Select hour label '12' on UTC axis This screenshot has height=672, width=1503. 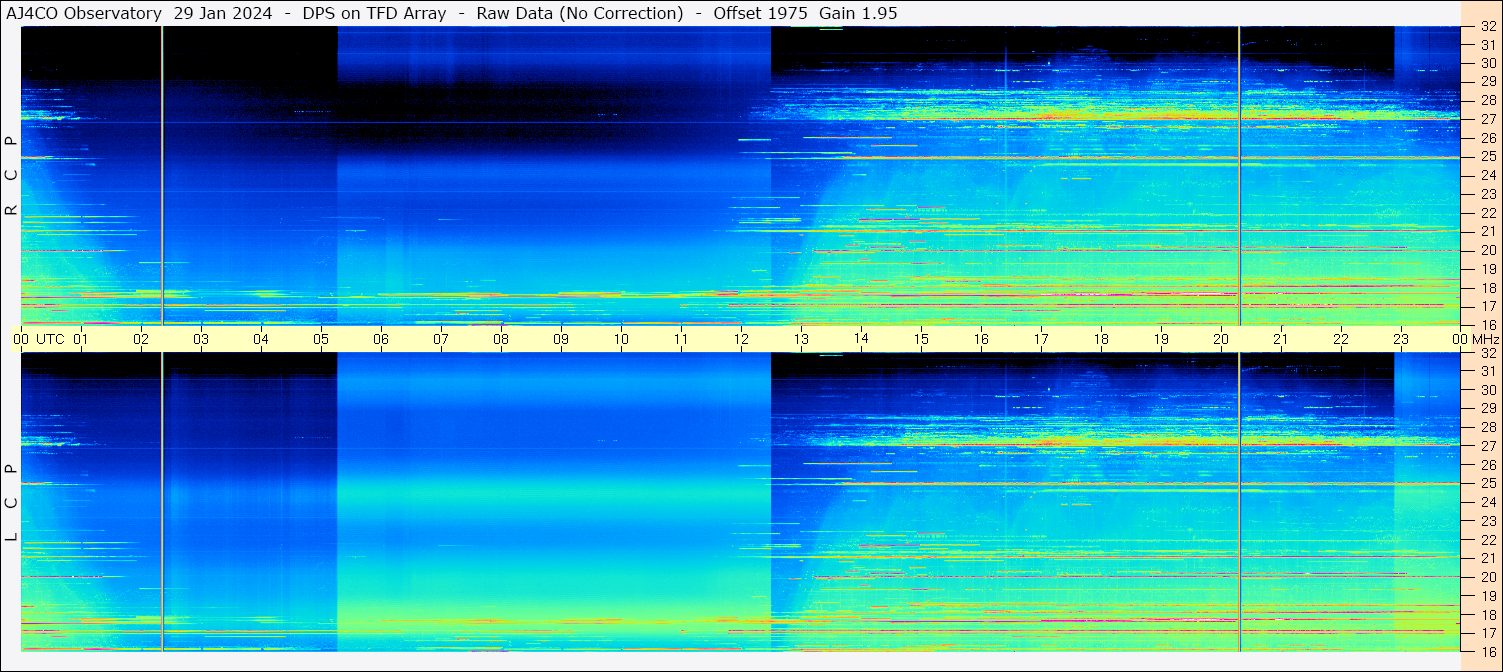point(741,339)
